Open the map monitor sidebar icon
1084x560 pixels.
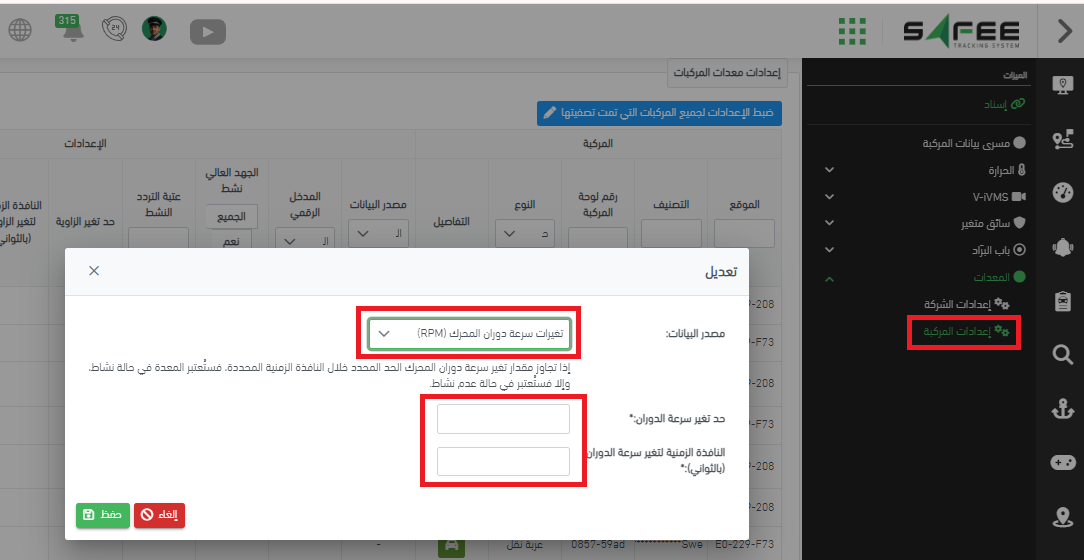tap(1062, 86)
